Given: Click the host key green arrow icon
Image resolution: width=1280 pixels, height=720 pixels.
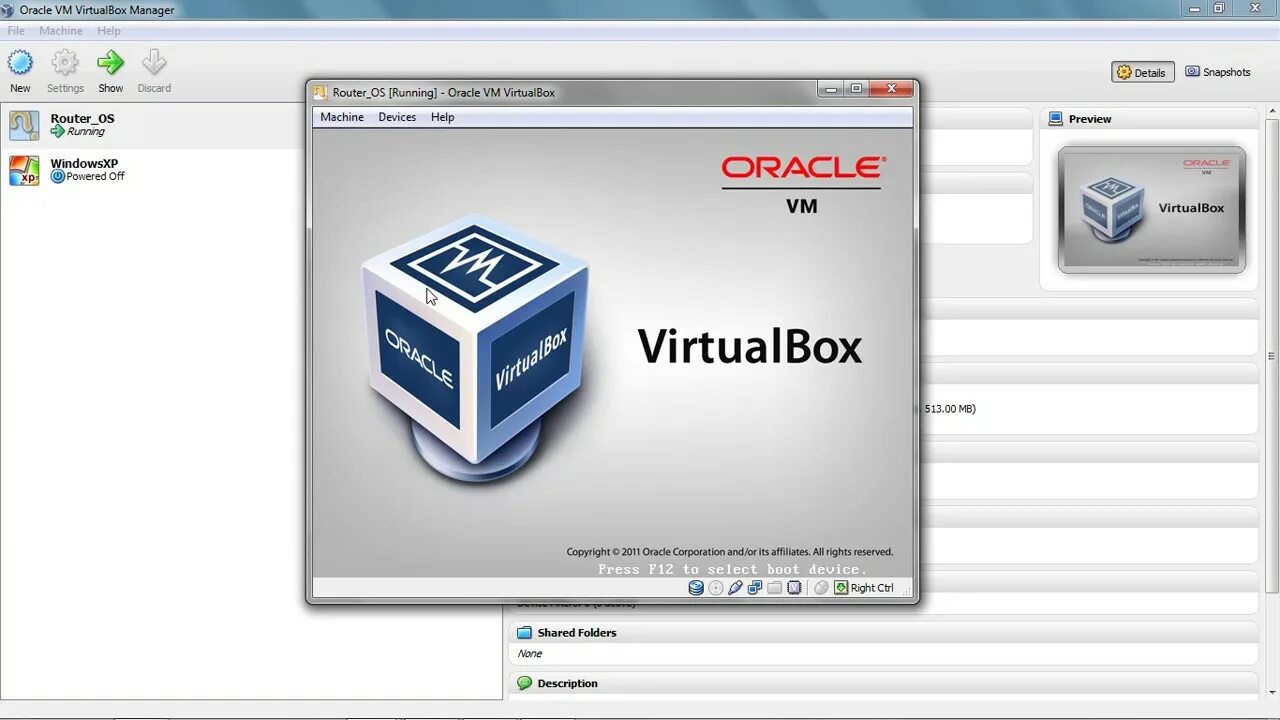Looking at the screenshot, I should (841, 588).
